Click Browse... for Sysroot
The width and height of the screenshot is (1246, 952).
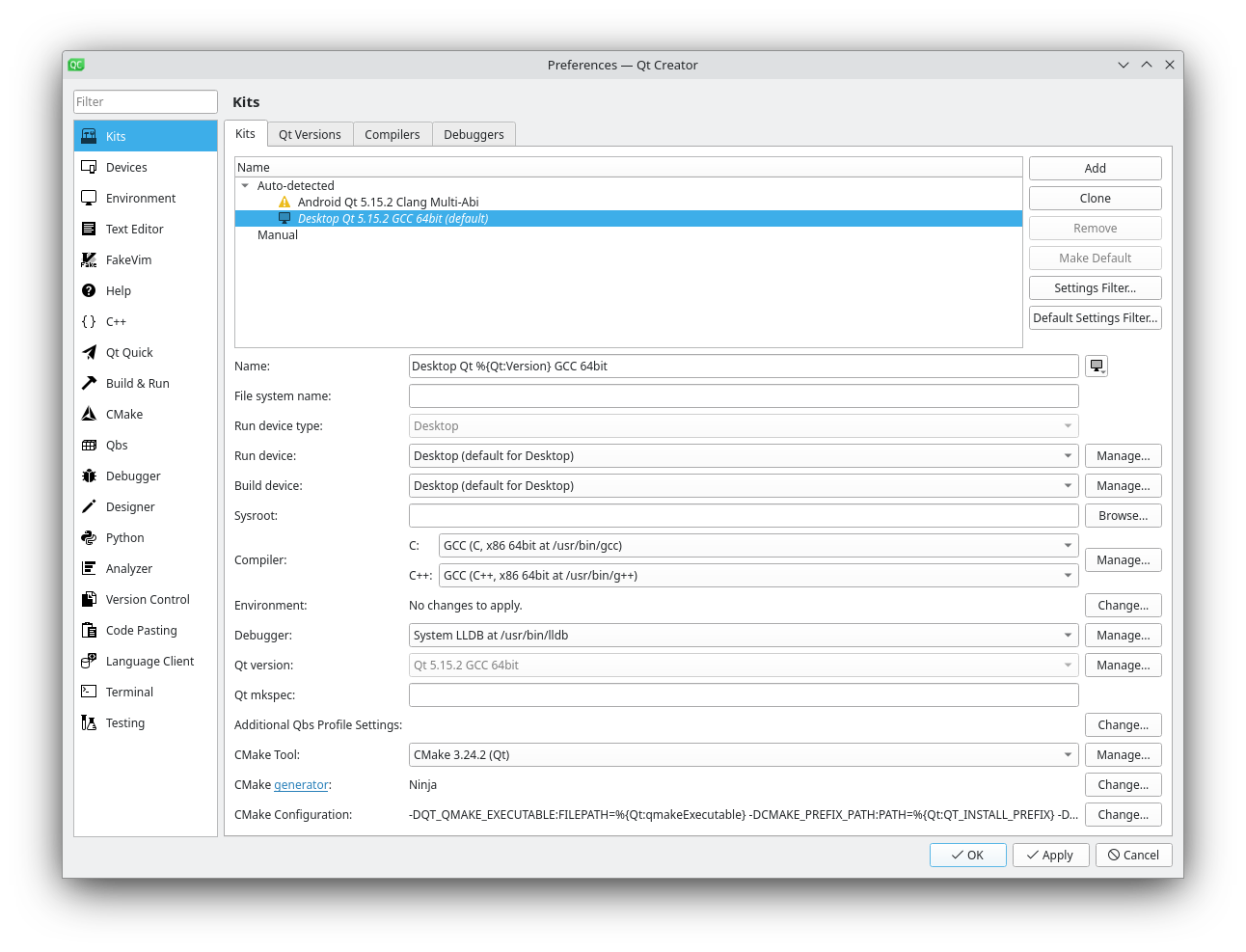point(1124,515)
